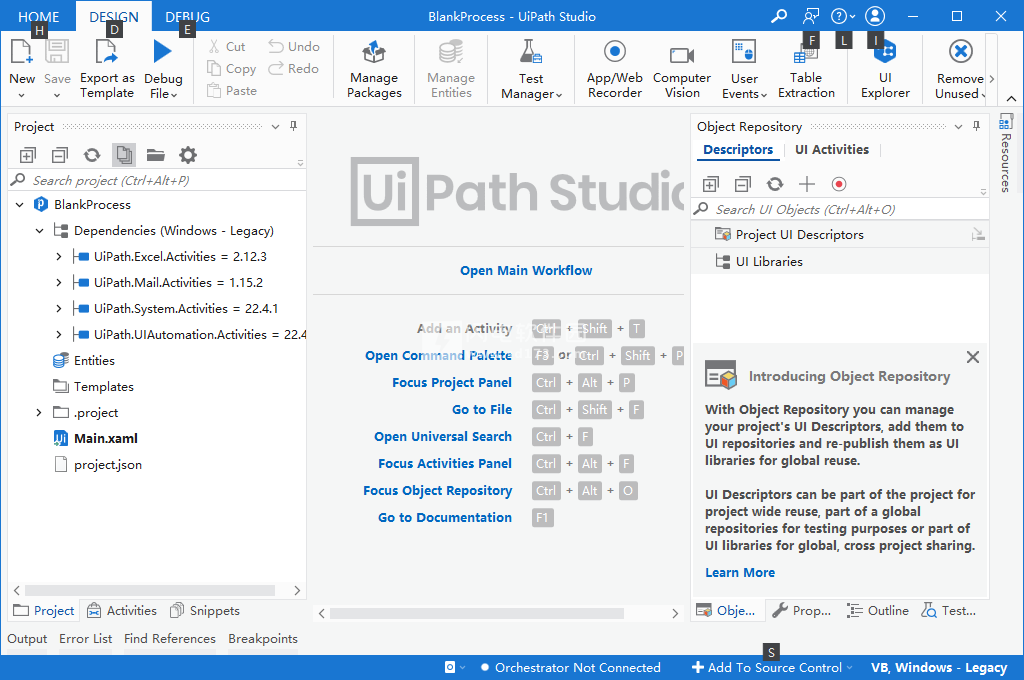Screen dimensions: 1024x680
Task: Refresh the Project panel
Action: 92,155
